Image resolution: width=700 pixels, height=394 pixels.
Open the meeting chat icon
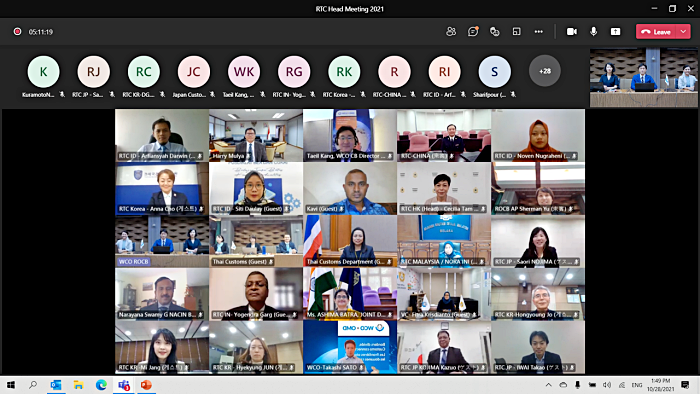click(x=473, y=32)
